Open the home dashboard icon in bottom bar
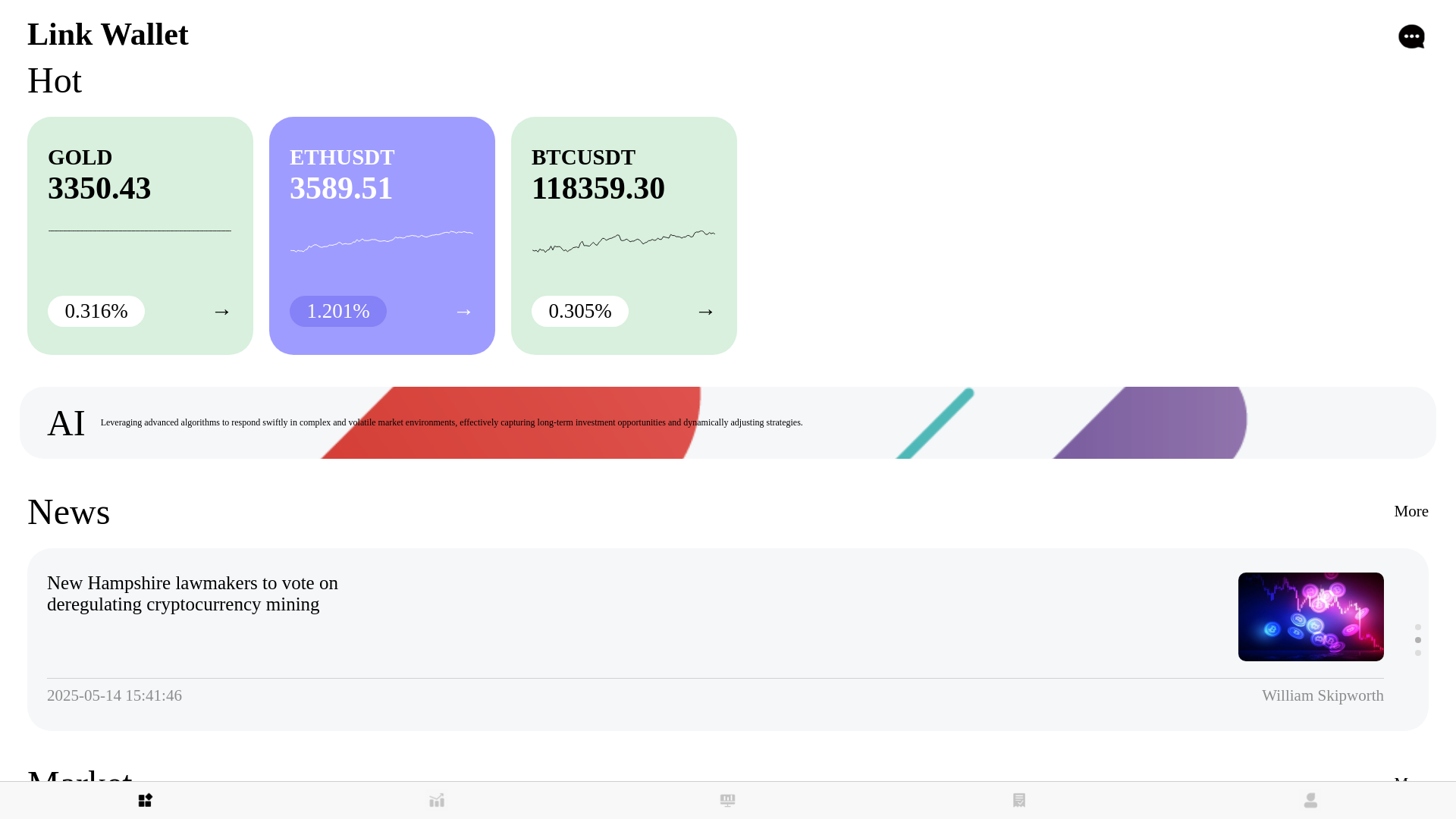Screen dimensions: 1456x819 click(146, 800)
